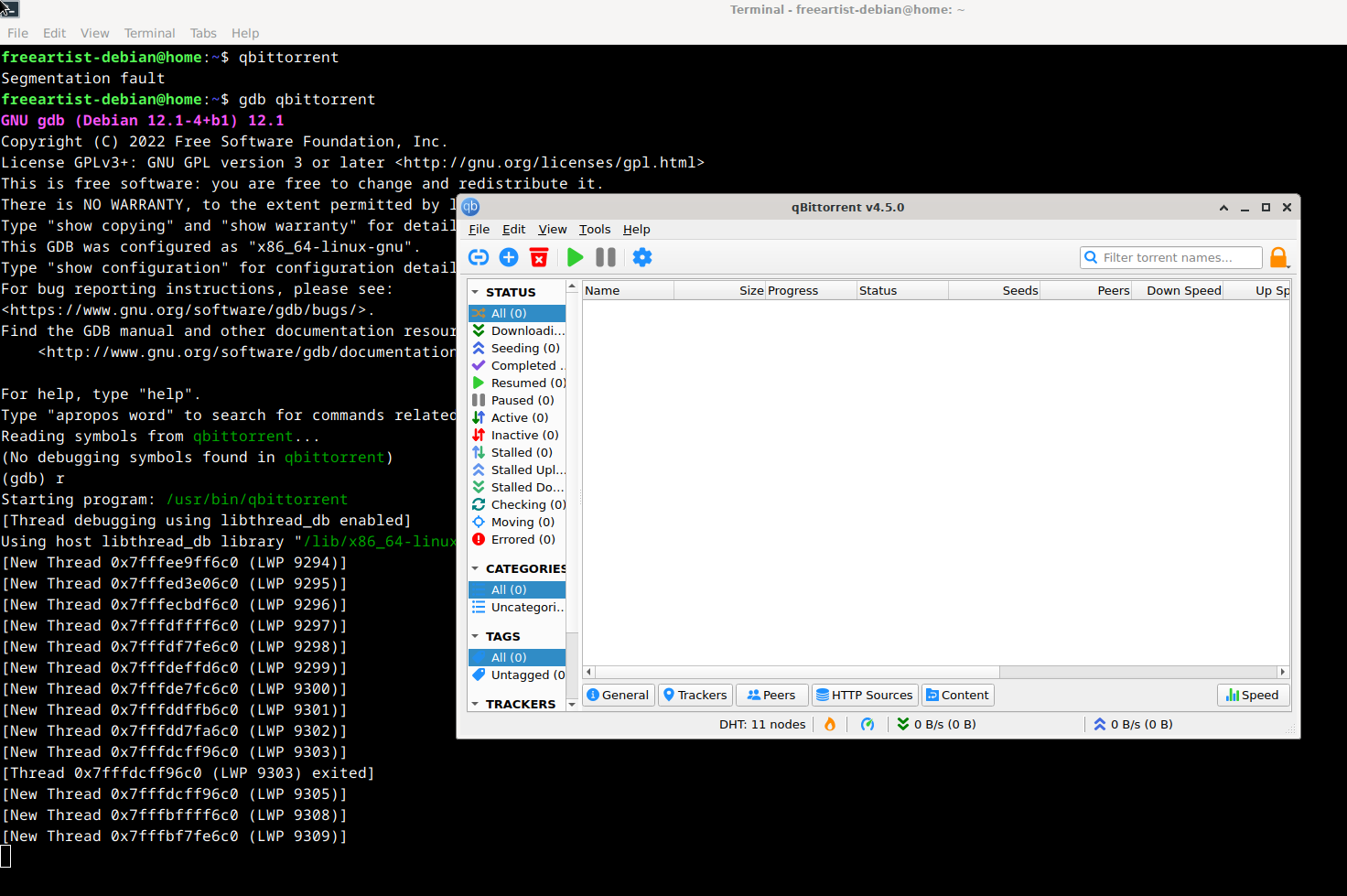
Task: Switch to the Peers tab
Action: tap(771, 695)
